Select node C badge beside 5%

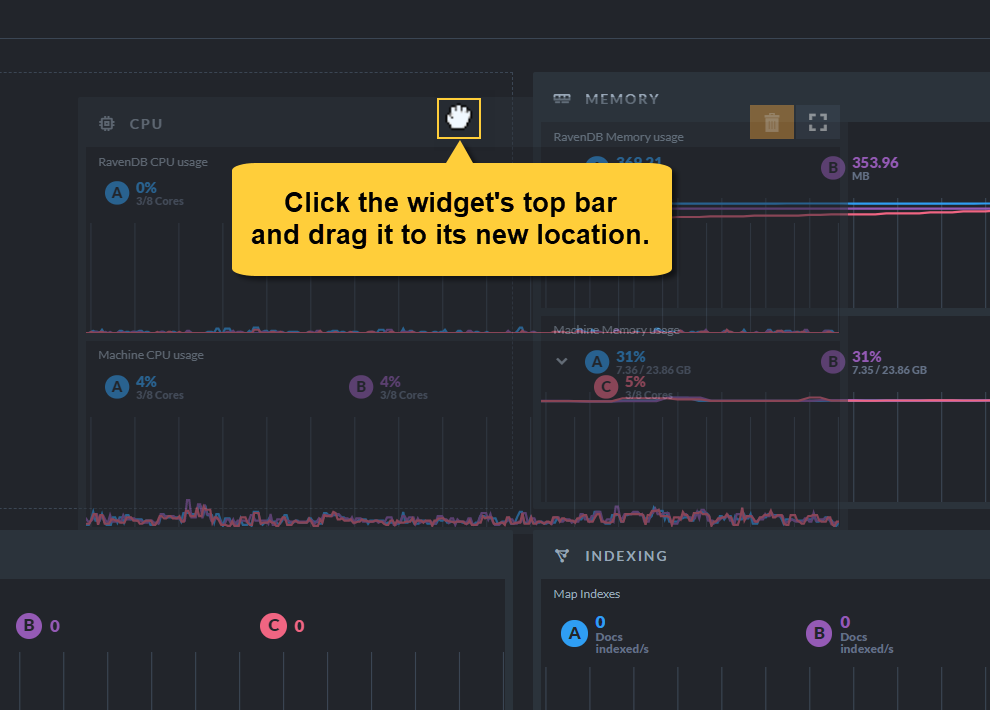[x=606, y=387]
